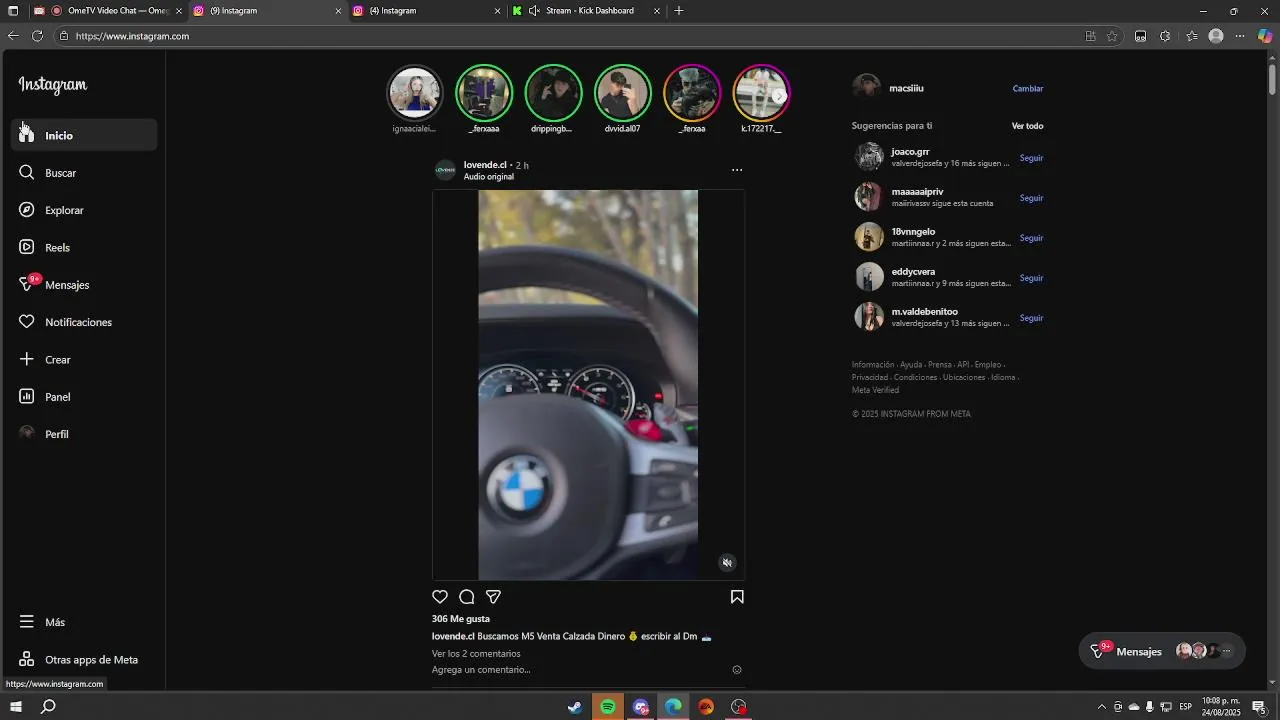Add page to favorites star icon
The width and height of the screenshot is (1280, 720).
point(1112,36)
